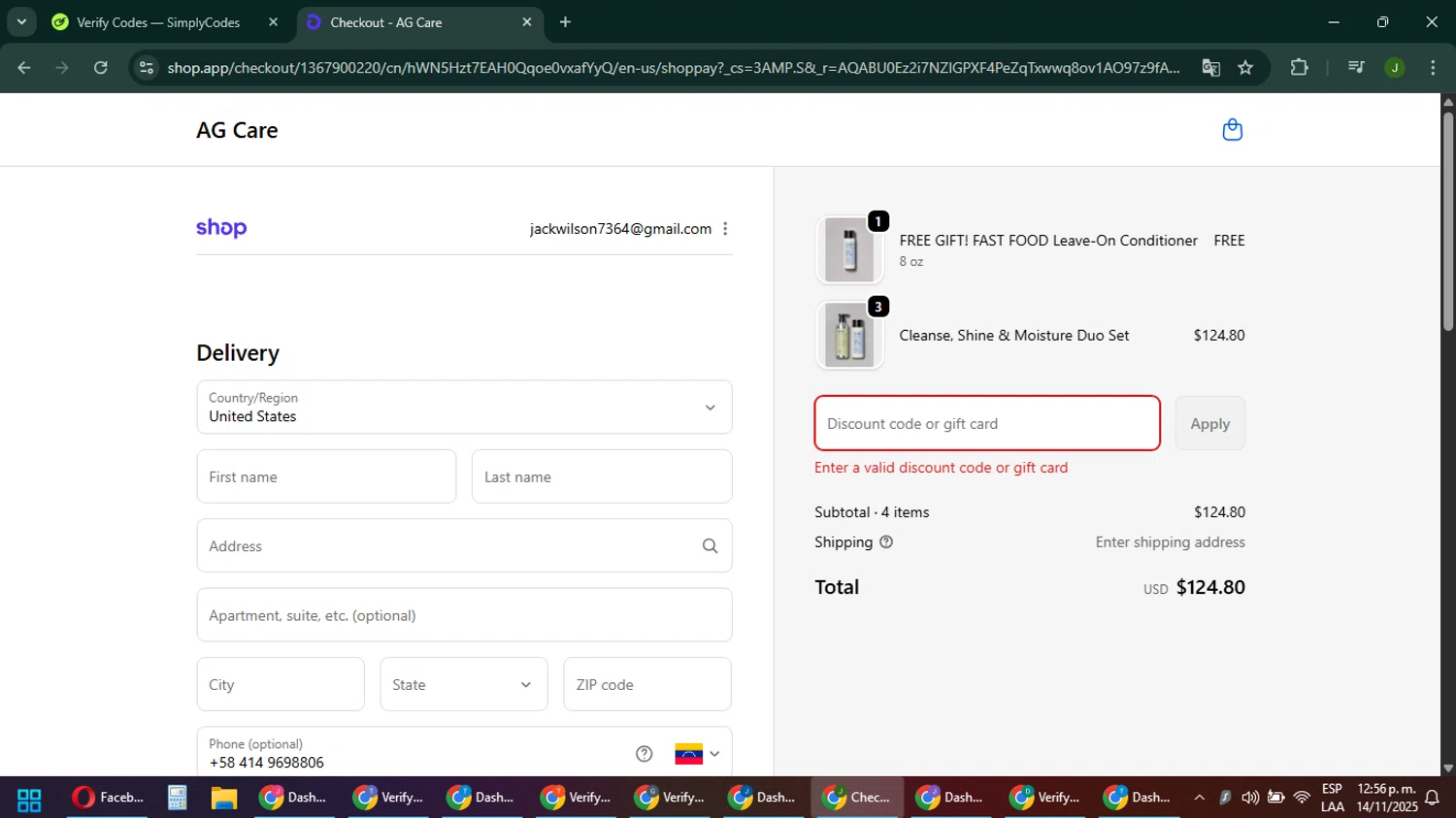Click the Enter shipping address text
Image resolution: width=1456 pixels, height=818 pixels.
tap(1170, 542)
